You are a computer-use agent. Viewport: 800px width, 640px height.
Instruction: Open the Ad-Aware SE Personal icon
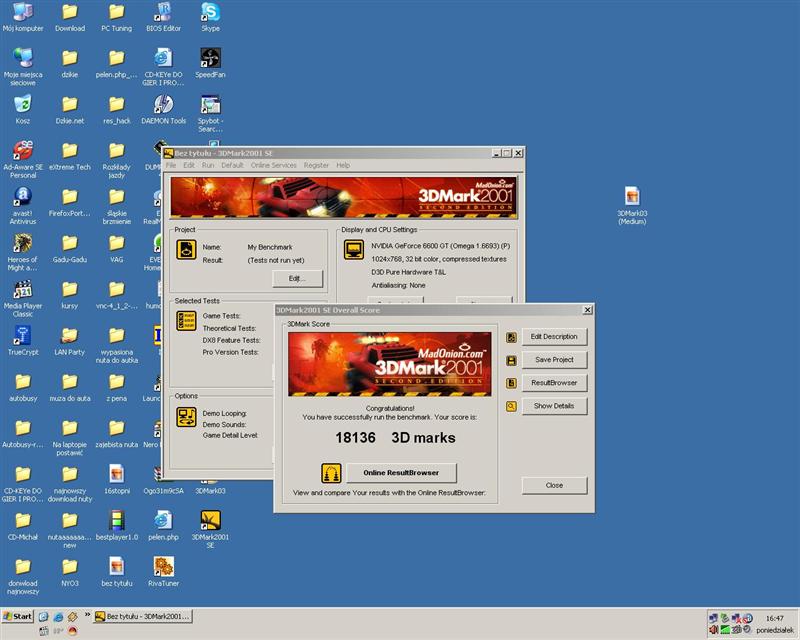click(x=23, y=159)
